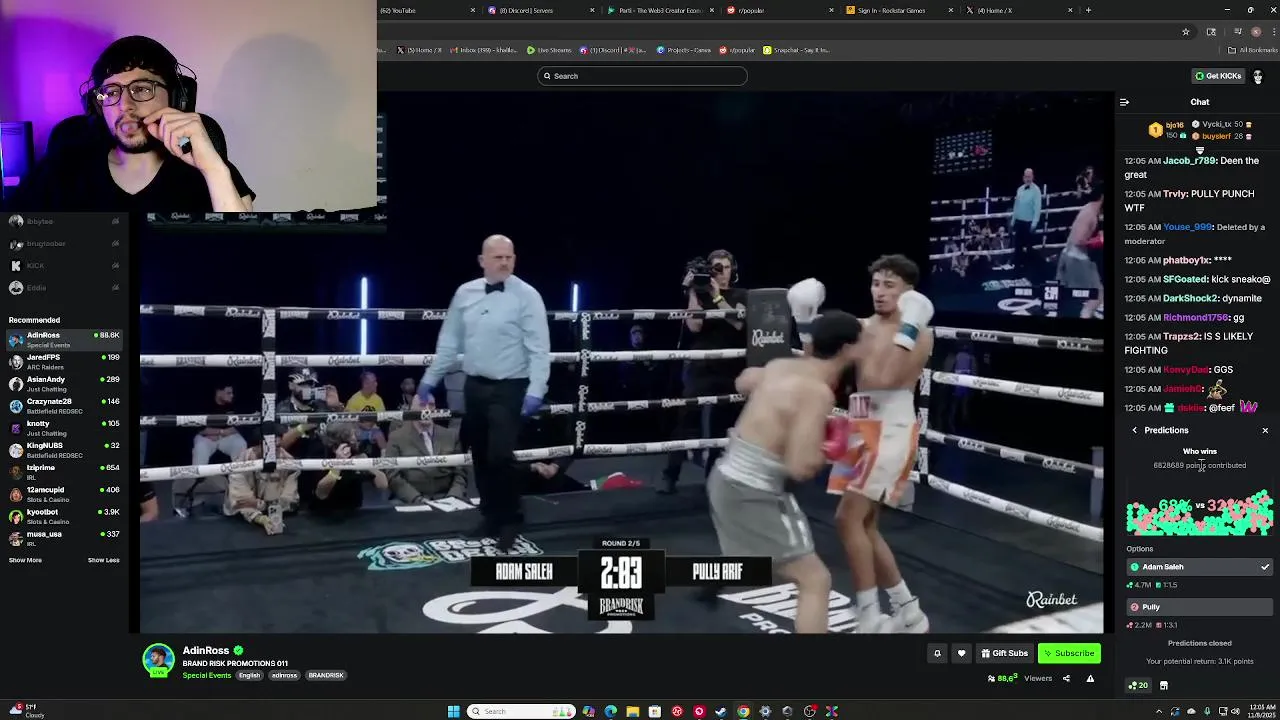
Task: Open AsianAndy recommended channel
Action: pyautogui.click(x=64, y=383)
